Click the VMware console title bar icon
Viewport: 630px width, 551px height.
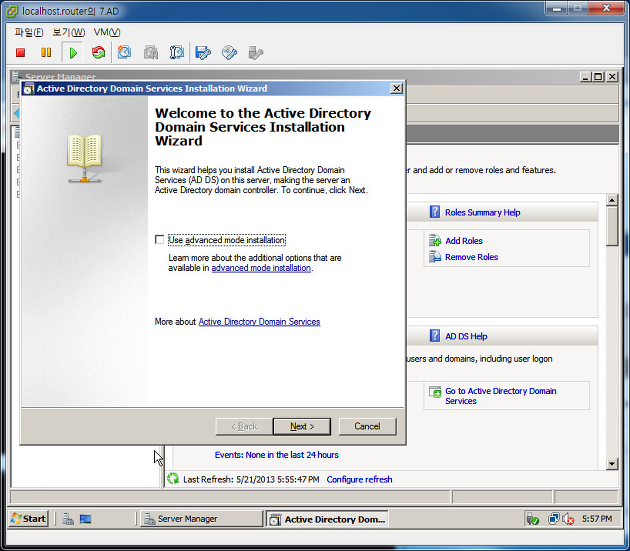[12, 11]
